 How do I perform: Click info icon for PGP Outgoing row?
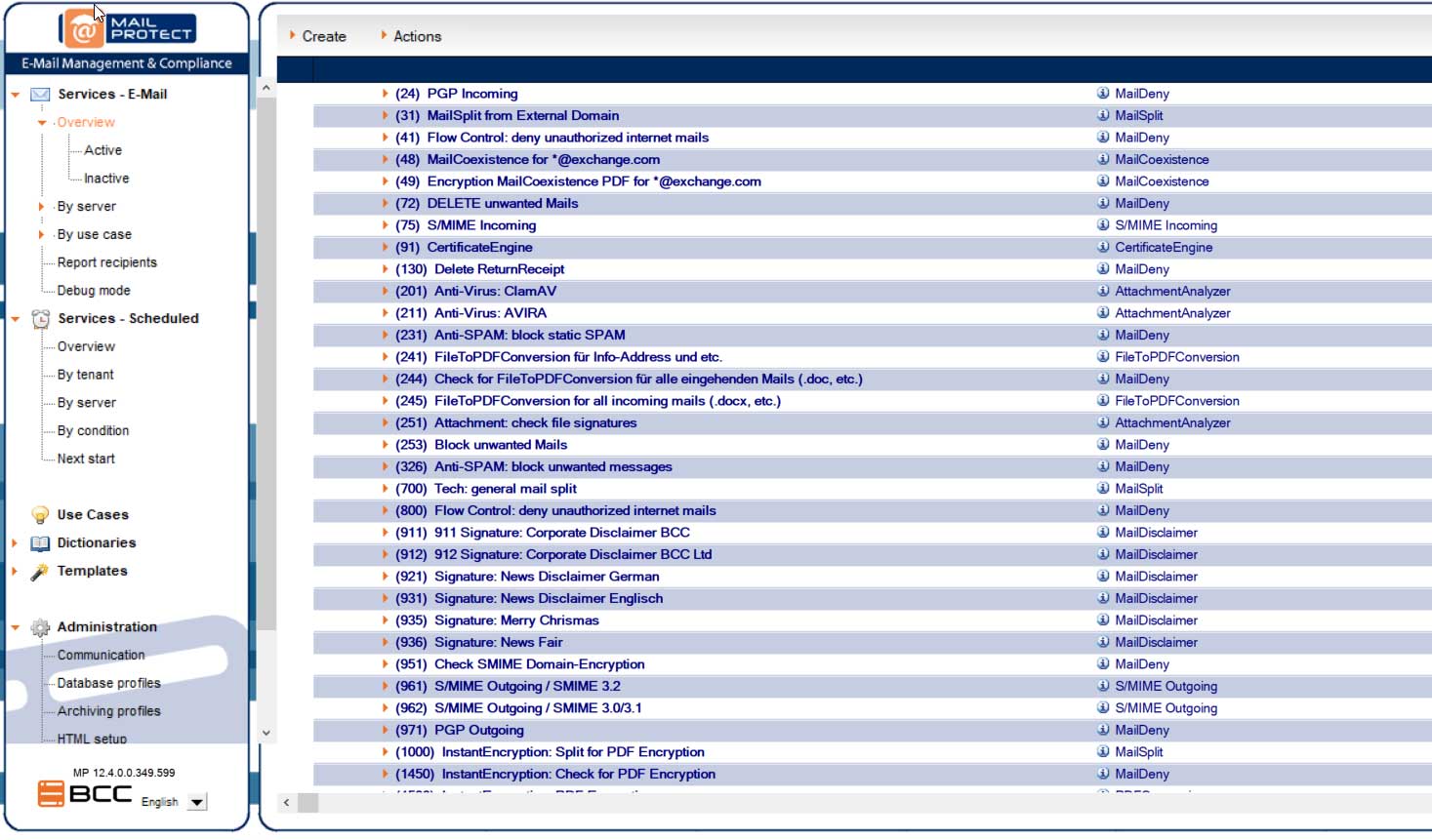(1103, 730)
